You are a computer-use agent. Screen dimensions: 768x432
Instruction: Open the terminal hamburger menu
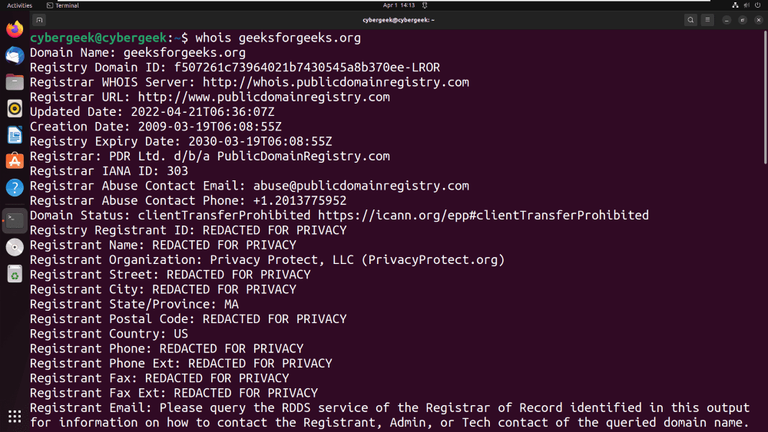pos(709,20)
